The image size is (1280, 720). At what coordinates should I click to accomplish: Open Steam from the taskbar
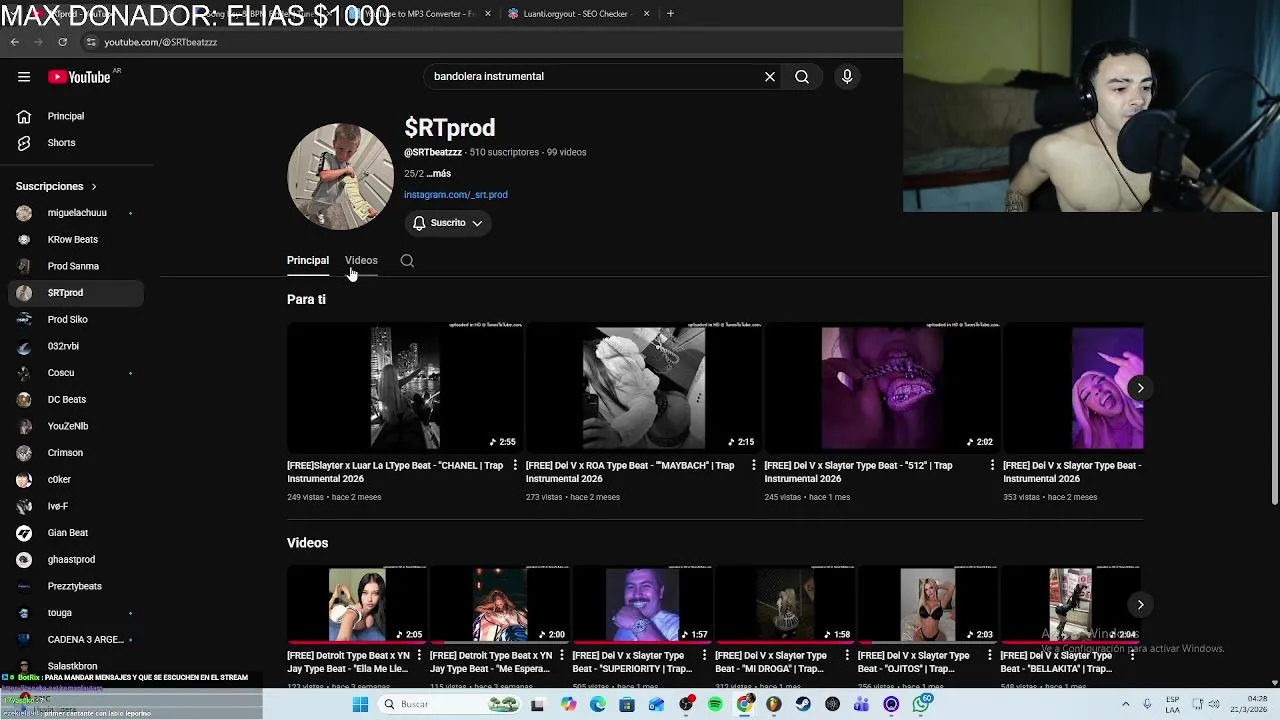coord(803,704)
